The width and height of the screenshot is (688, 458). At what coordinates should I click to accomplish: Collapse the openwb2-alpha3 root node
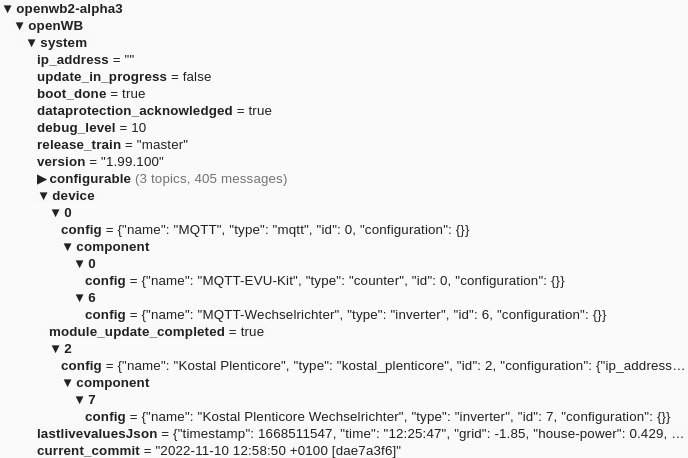(x=8, y=9)
